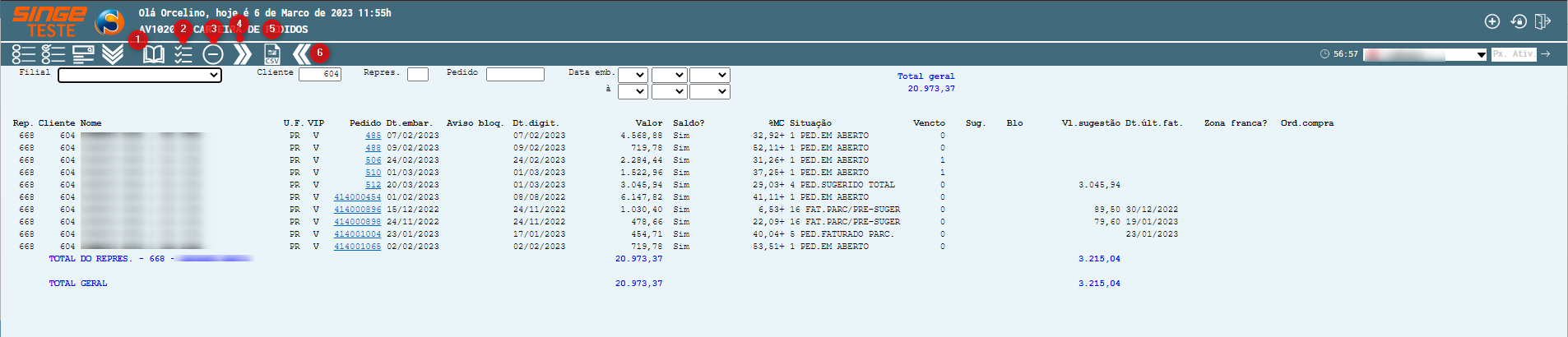This screenshot has width=1568, height=337.
Task: Open the Filial dropdown
Action: point(140,75)
